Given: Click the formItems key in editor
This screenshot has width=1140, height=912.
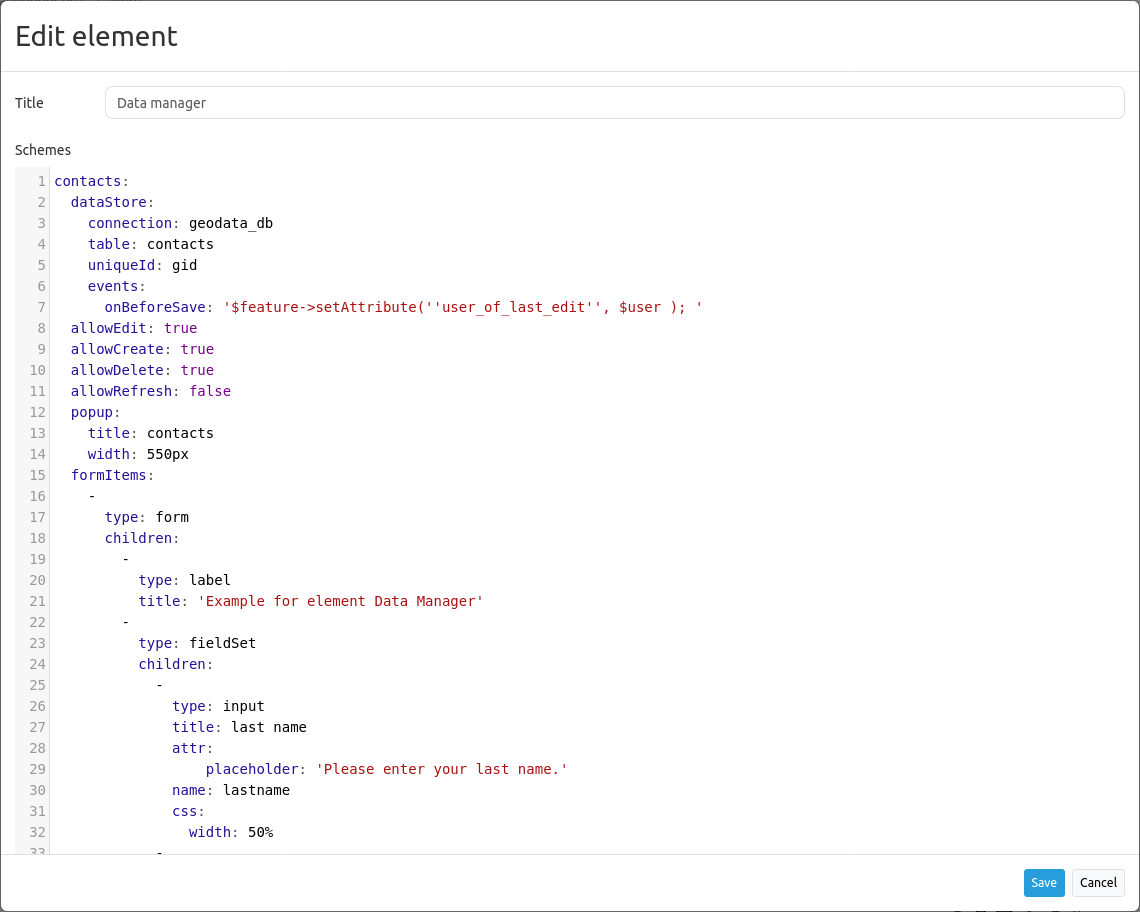Looking at the screenshot, I should (x=109, y=476).
